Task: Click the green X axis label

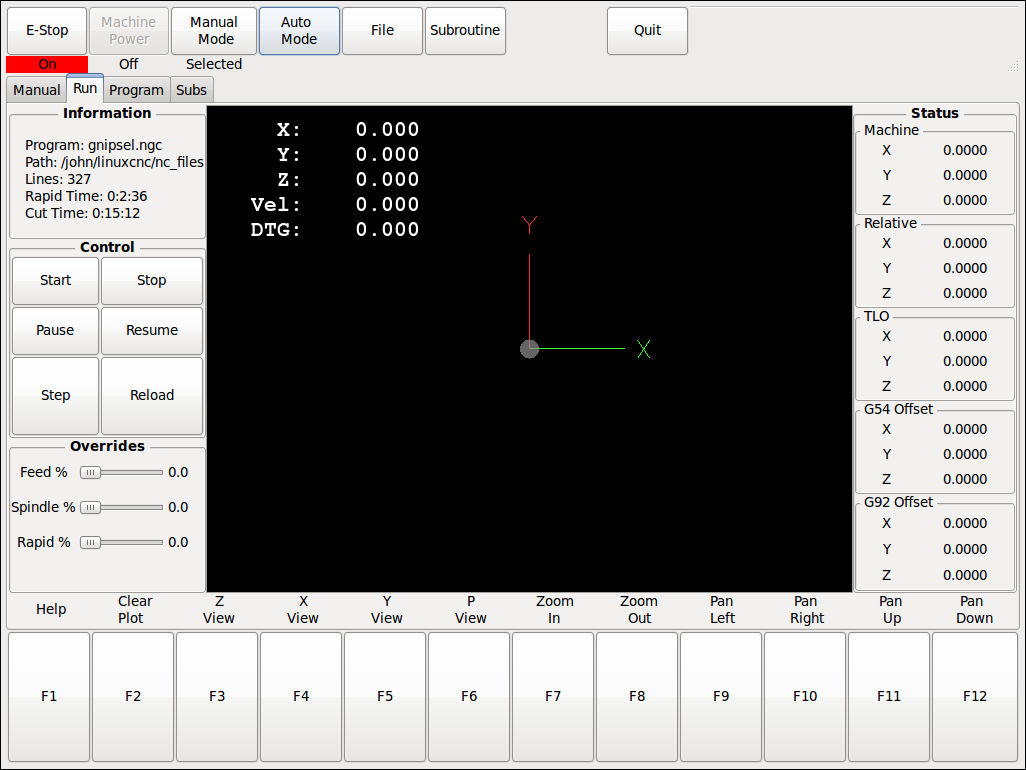Action: (x=643, y=349)
